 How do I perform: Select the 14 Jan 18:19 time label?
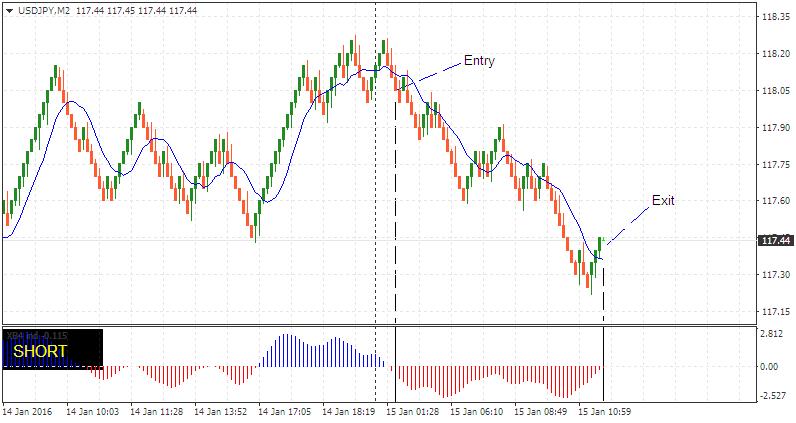point(348,411)
